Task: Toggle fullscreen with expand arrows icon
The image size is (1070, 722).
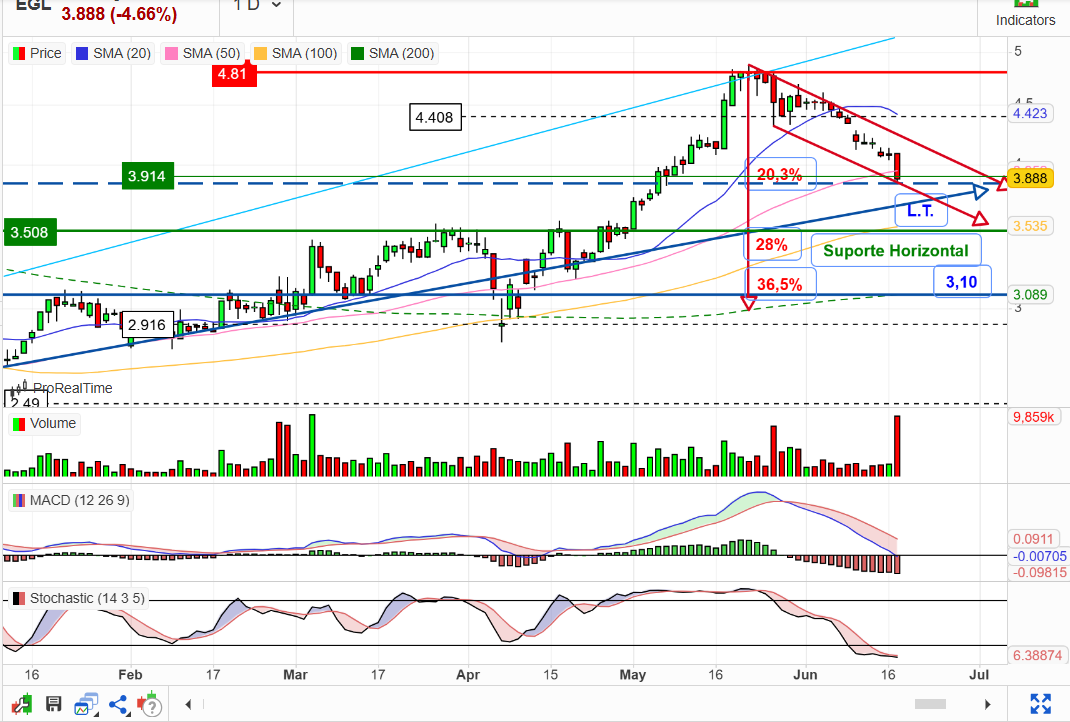Action: coord(1040,704)
